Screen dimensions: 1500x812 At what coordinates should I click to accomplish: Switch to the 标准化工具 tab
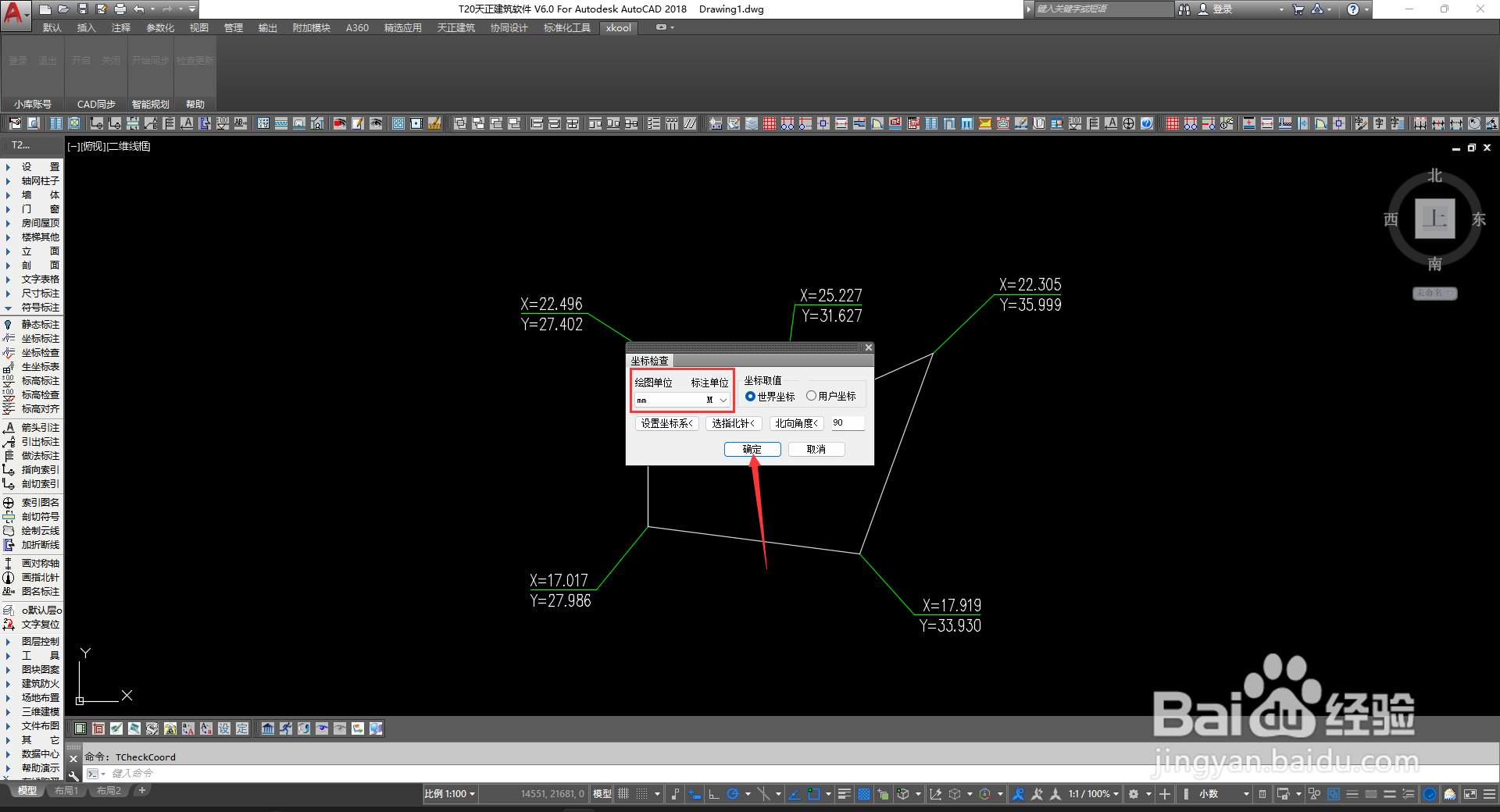point(567,28)
